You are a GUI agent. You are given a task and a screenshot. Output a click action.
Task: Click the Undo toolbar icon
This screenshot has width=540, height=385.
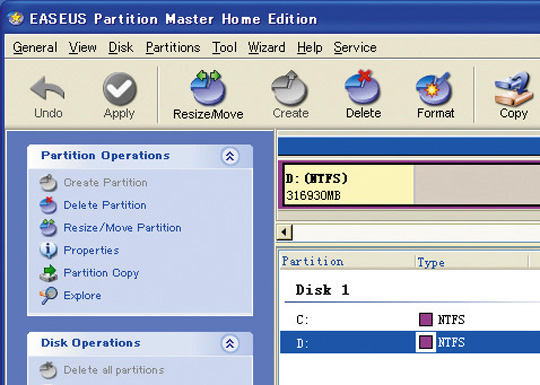point(48,88)
